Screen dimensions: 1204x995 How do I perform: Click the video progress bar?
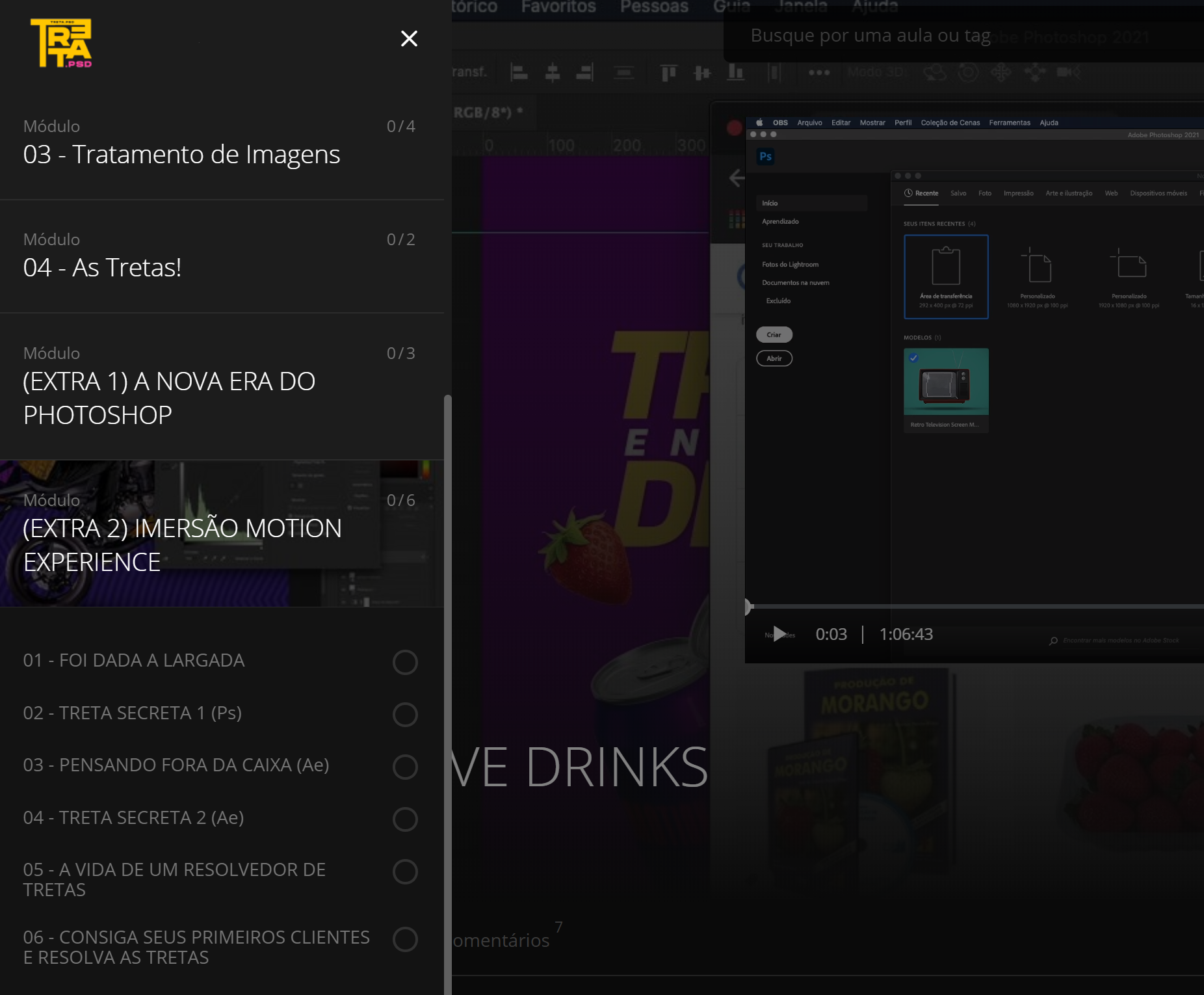(975, 607)
